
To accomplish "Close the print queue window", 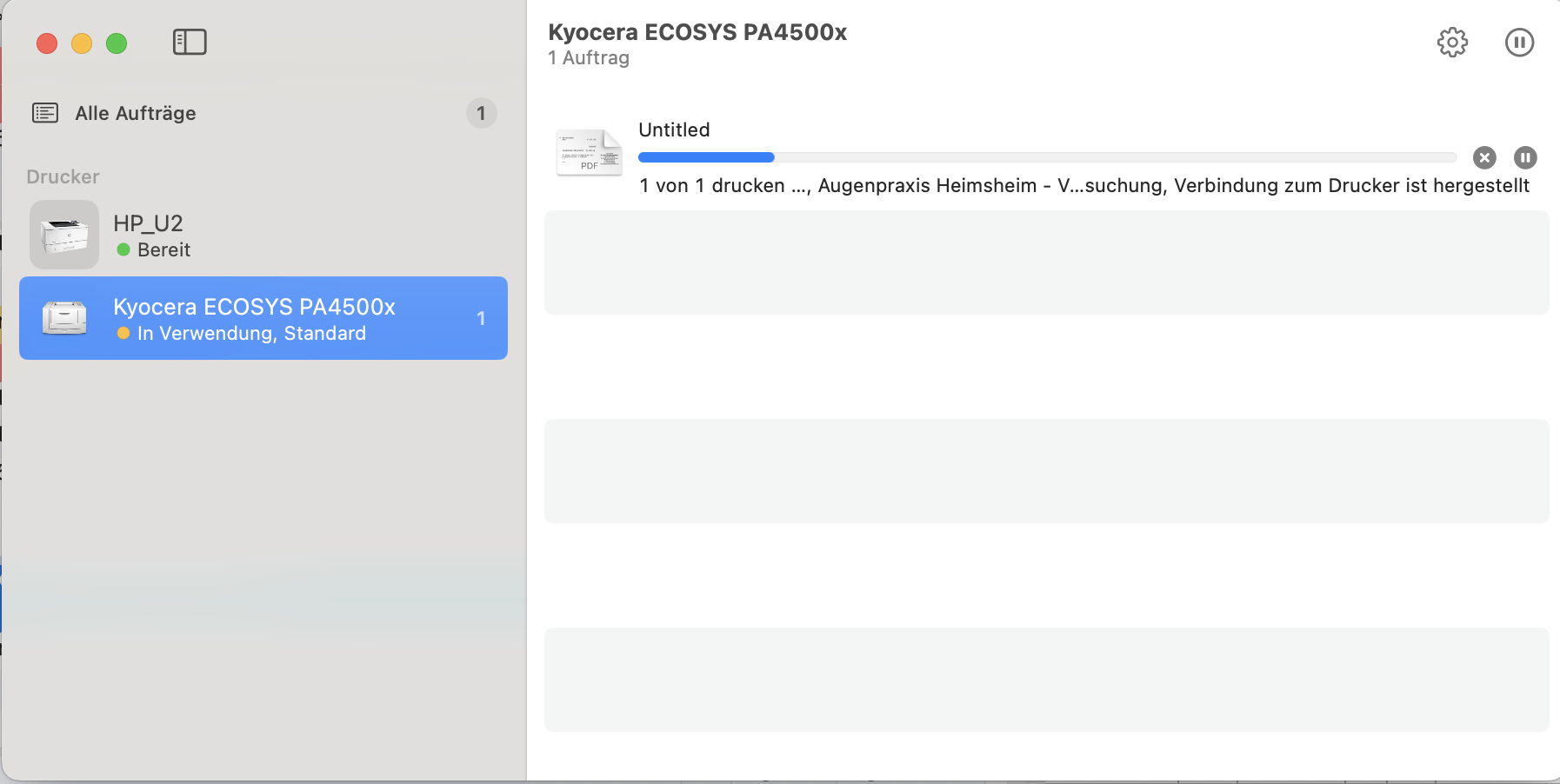I will (x=47, y=43).
